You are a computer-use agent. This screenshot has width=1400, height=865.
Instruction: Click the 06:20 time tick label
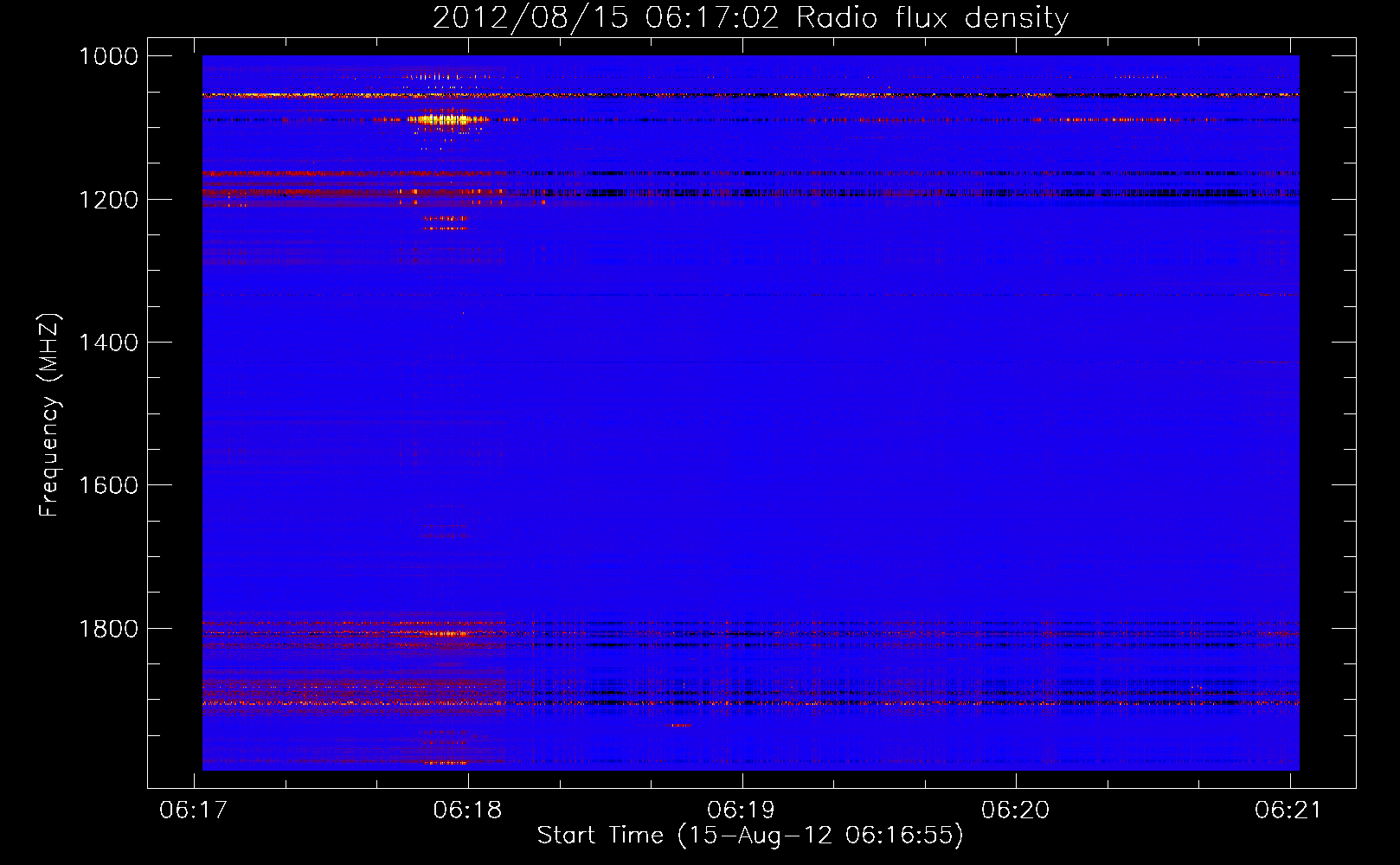click(x=1016, y=810)
